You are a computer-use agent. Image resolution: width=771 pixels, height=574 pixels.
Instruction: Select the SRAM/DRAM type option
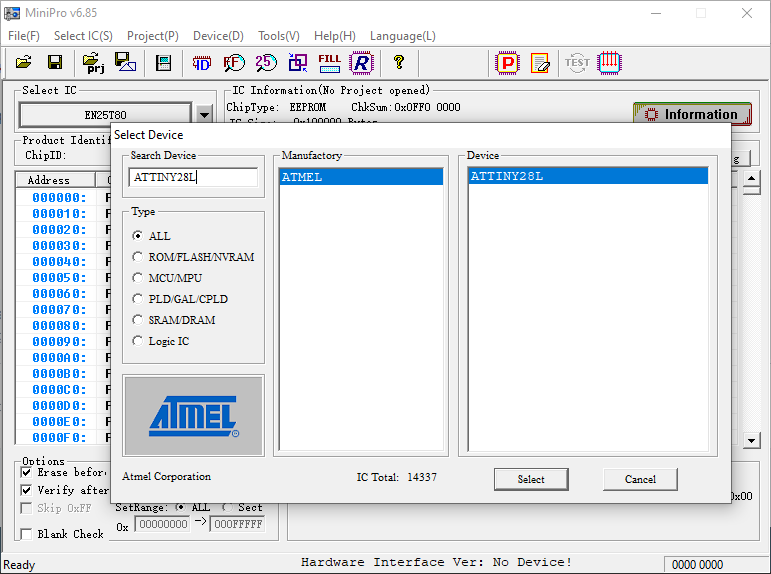click(x=138, y=320)
